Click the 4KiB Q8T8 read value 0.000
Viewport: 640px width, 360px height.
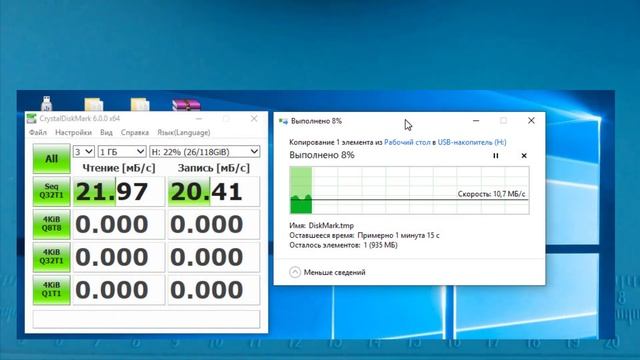coord(119,224)
